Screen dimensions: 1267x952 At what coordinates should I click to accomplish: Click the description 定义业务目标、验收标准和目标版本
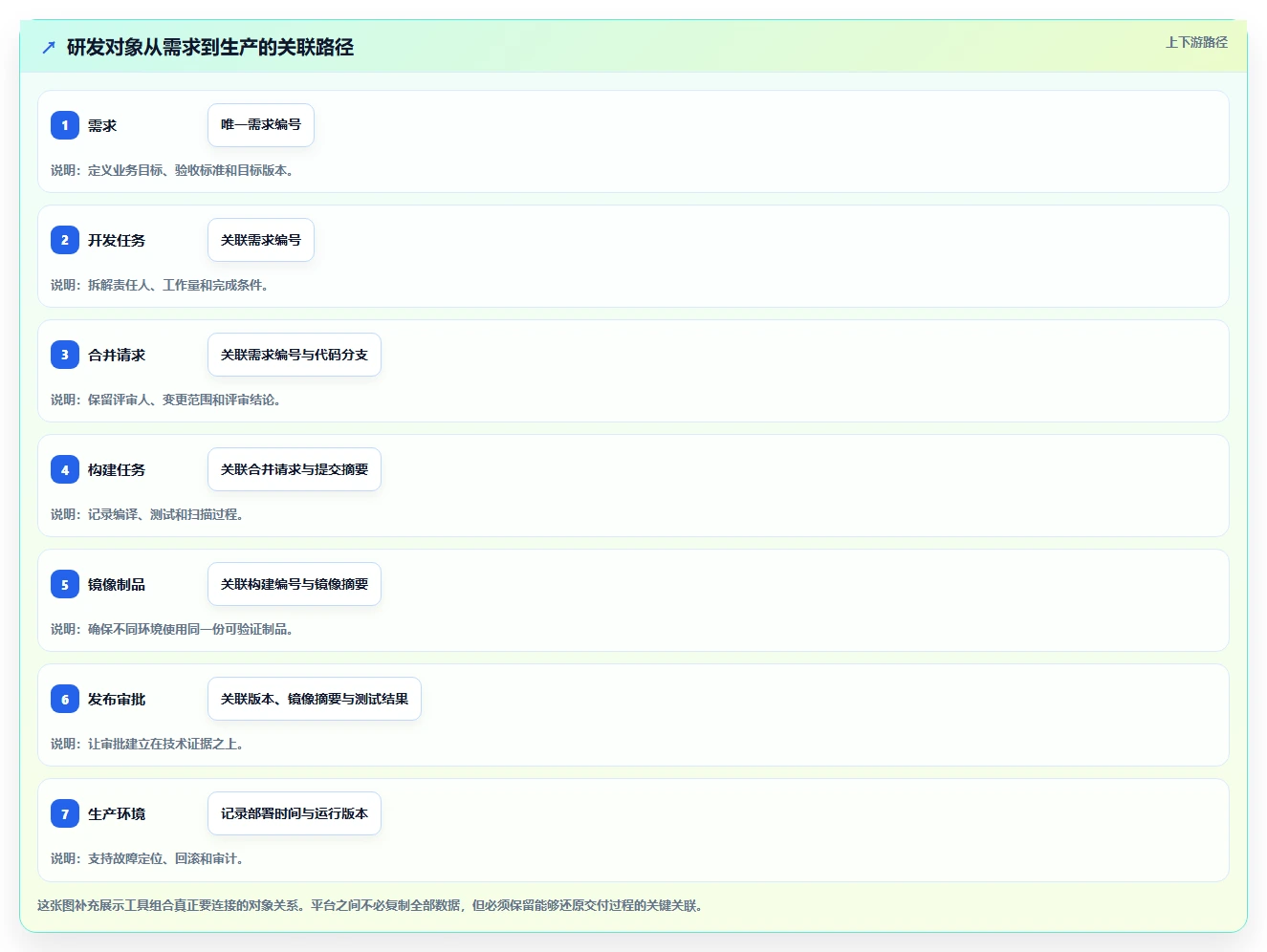[x=190, y=170]
